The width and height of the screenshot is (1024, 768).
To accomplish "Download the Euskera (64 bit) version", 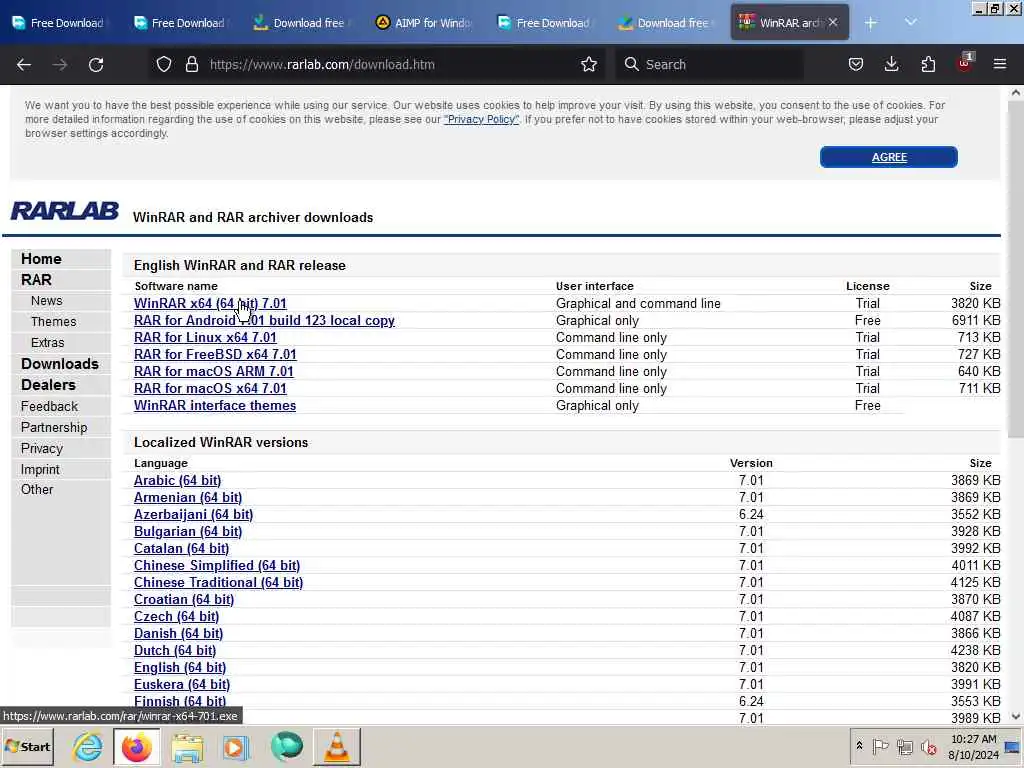I will point(182,684).
